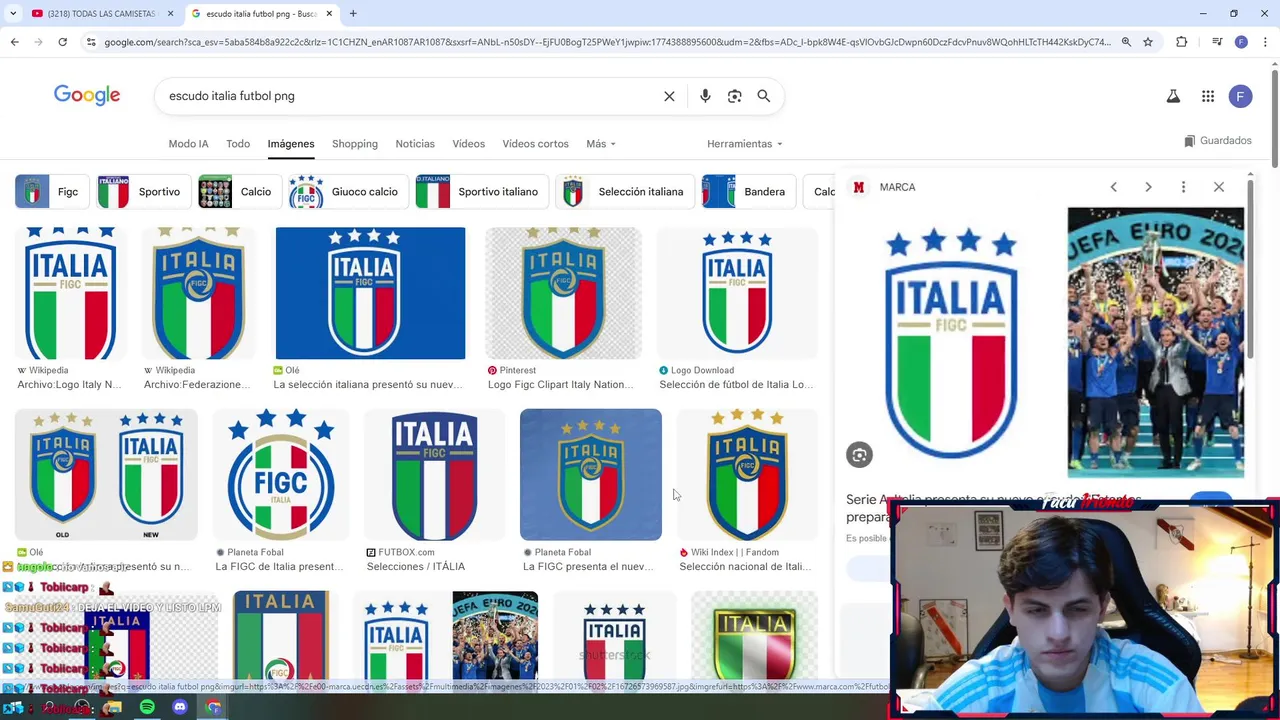
Task: Open media controls icon in Chrome toolbar
Action: click(x=1217, y=42)
